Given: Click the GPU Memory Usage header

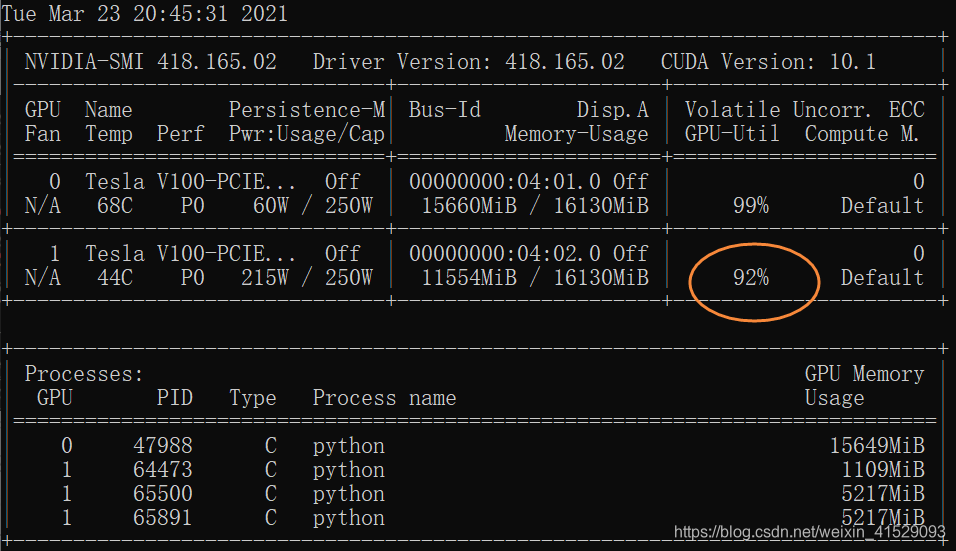Looking at the screenshot, I should (865, 386).
